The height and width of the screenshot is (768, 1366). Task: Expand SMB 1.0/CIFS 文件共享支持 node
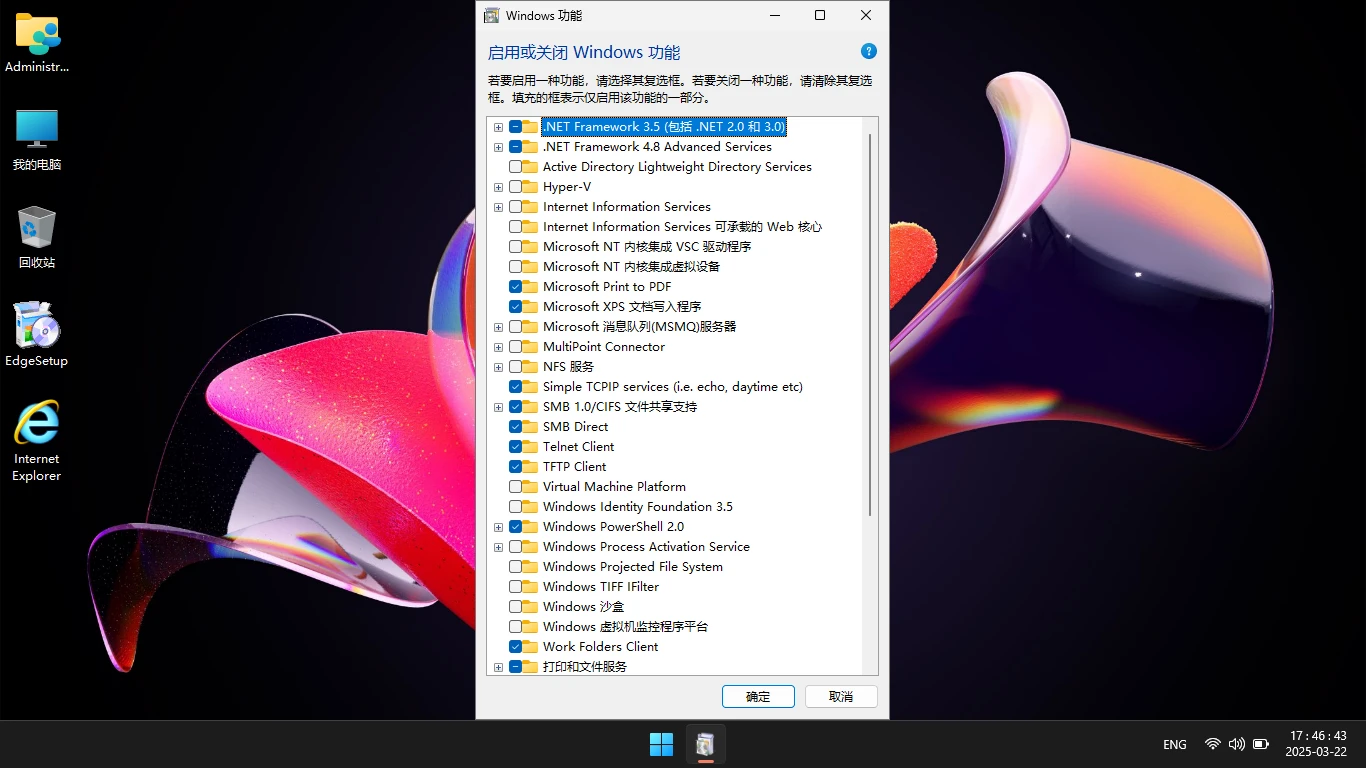[x=498, y=407]
